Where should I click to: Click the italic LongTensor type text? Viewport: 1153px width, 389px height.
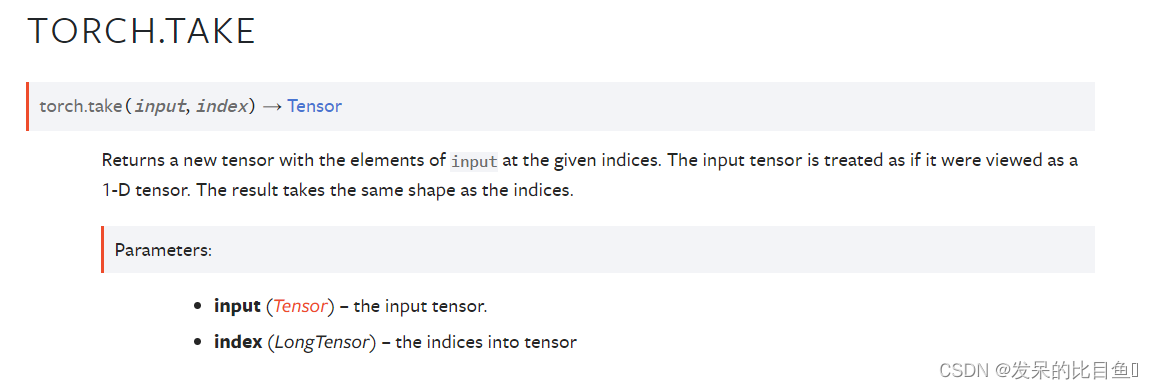320,342
